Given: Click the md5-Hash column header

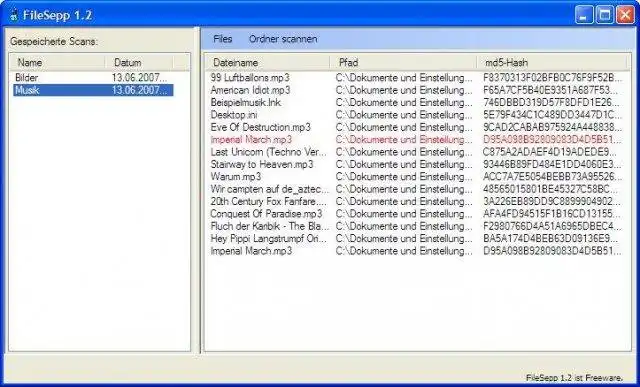Looking at the screenshot, I should click(552, 62).
